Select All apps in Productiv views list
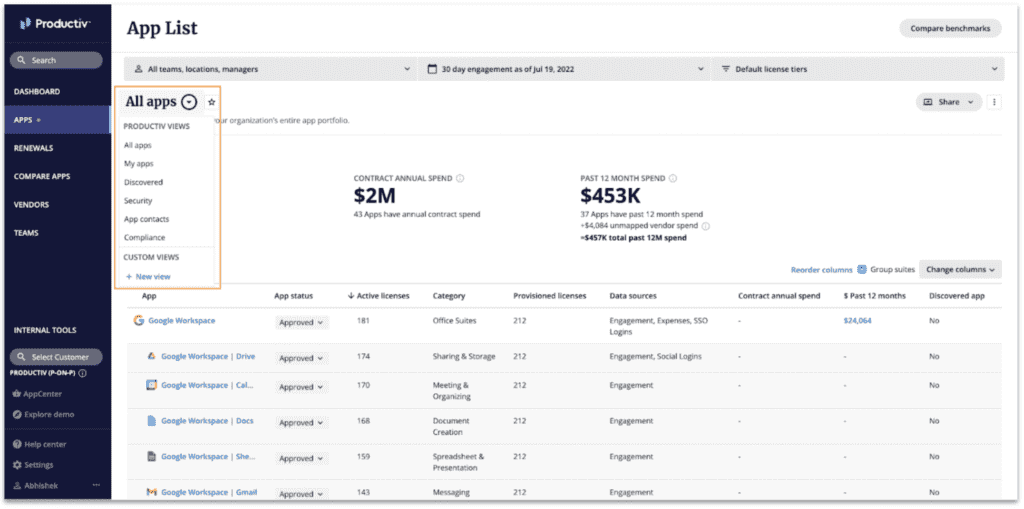This screenshot has height=509, width=1024. click(138, 145)
